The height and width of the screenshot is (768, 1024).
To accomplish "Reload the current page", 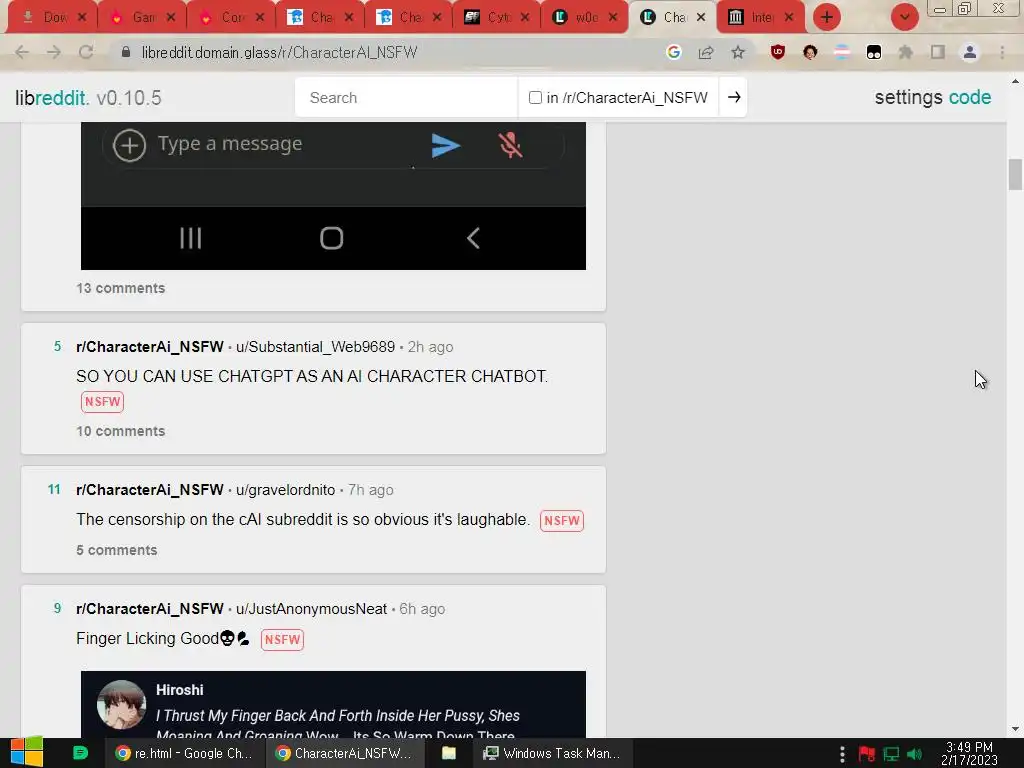I will point(86,52).
